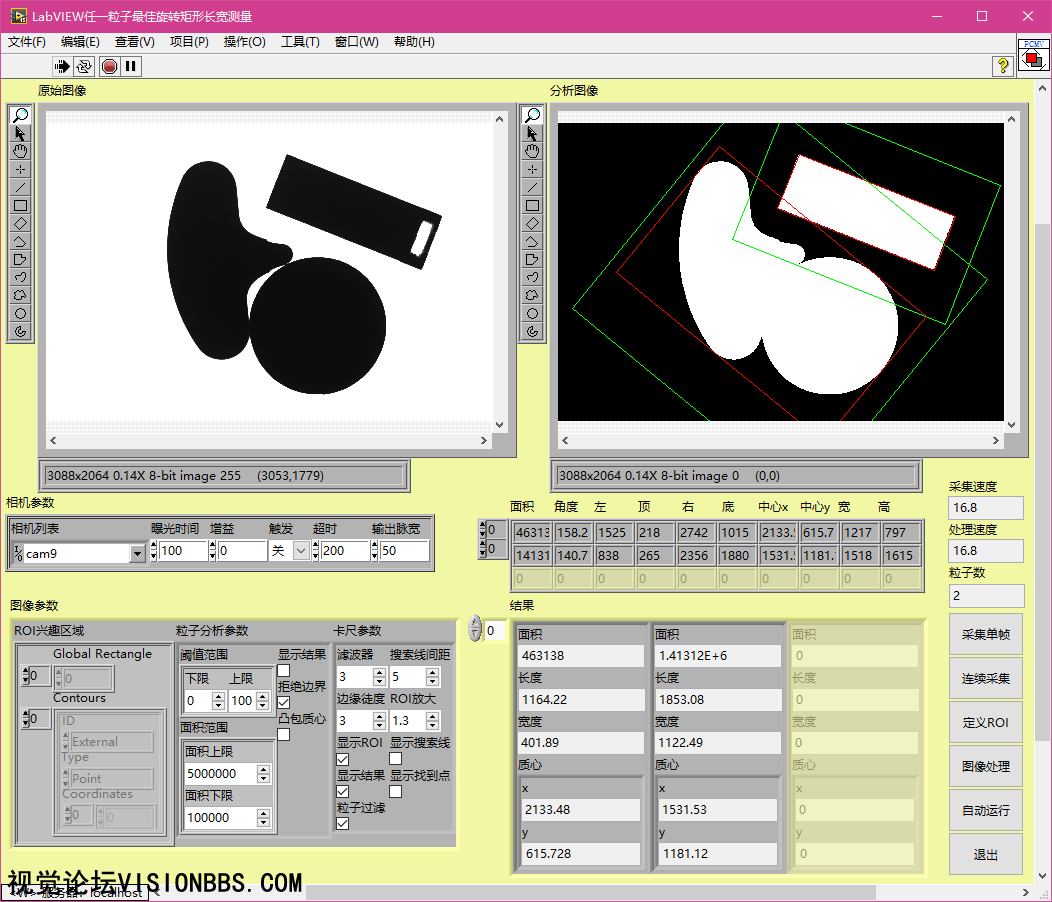
Task: Open context help with the question mark icon
Action: tap(1002, 66)
